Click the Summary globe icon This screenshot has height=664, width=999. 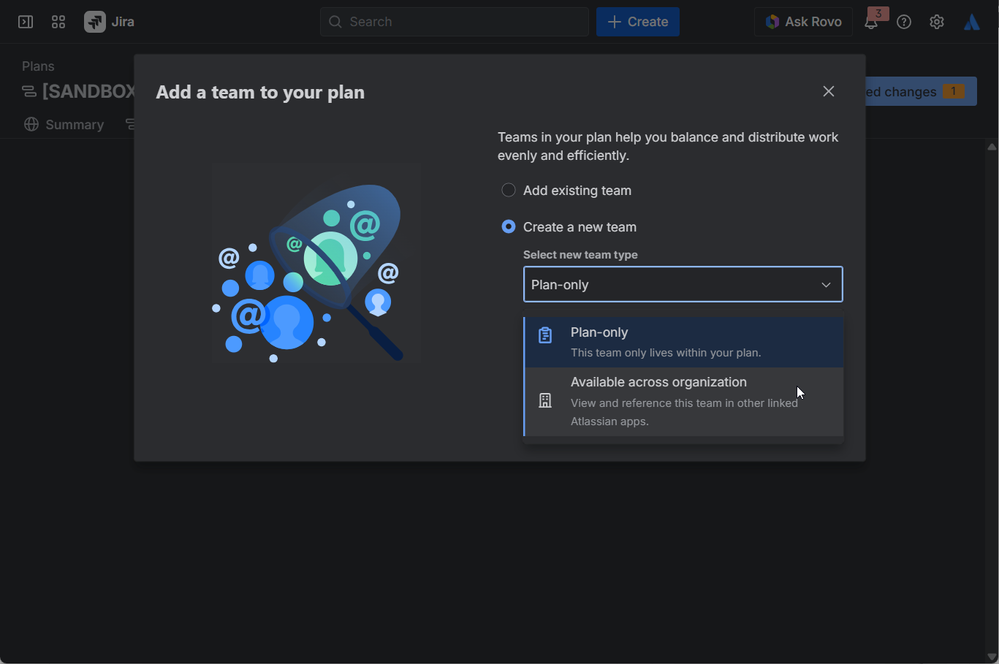pyautogui.click(x=31, y=124)
